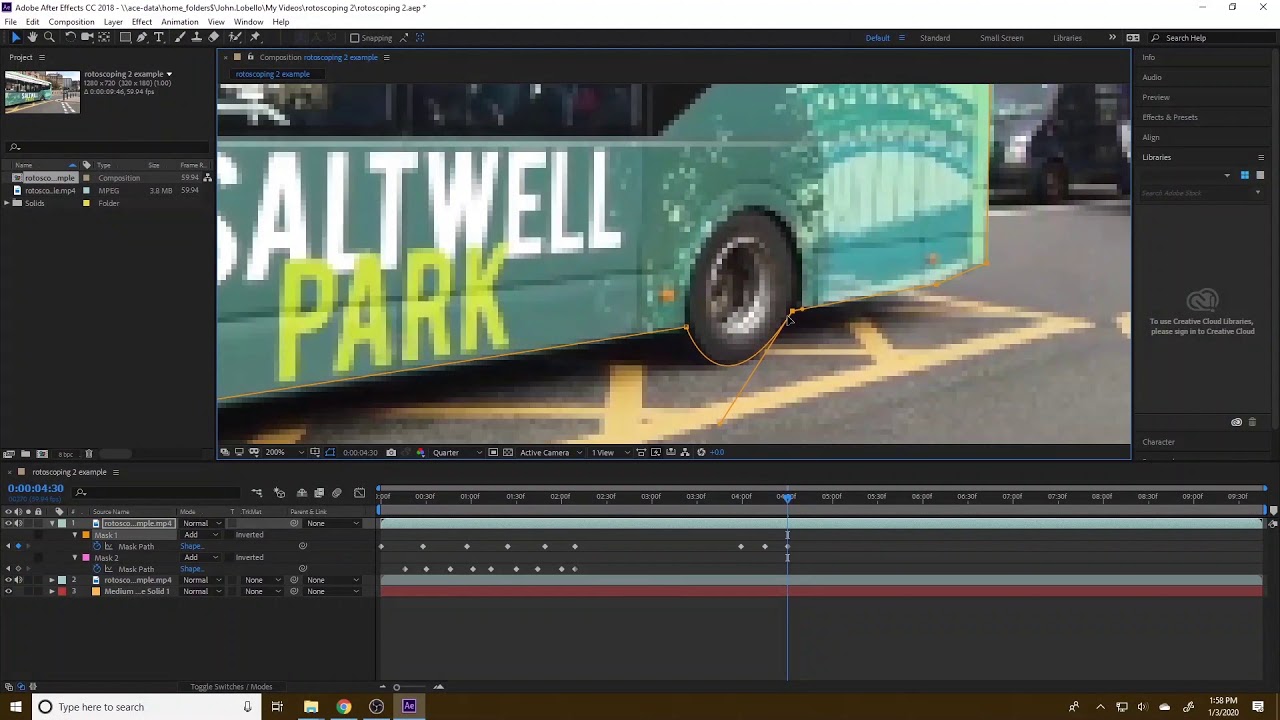This screenshot has height=720, width=1280.
Task: Hide layer 1 video with eye icon
Action: pos(8,523)
